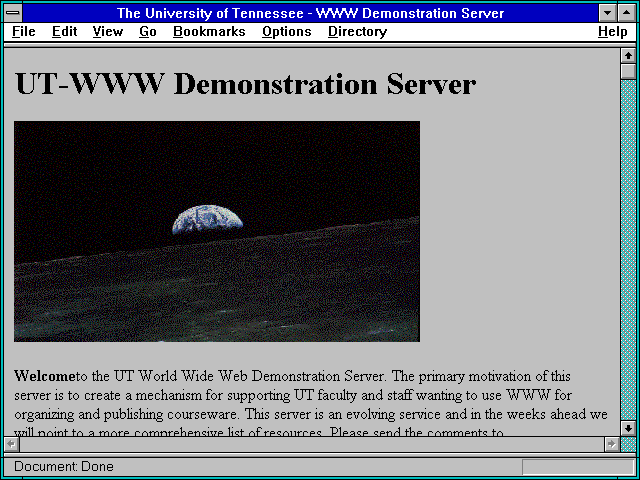Click the vertical scrollbar track below thumb
Screen dimensions: 640x480
coord(628,250)
